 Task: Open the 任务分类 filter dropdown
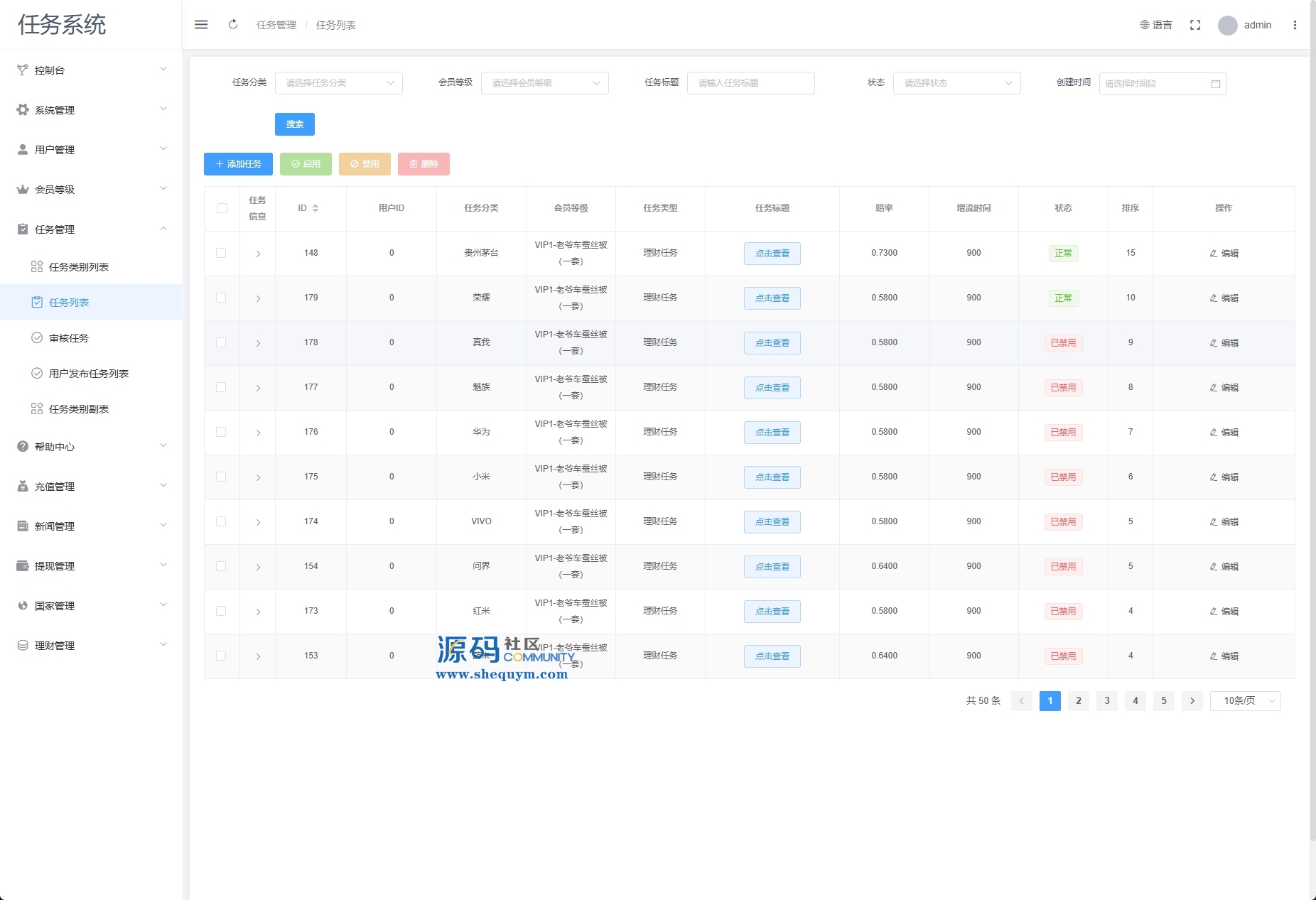(x=338, y=83)
